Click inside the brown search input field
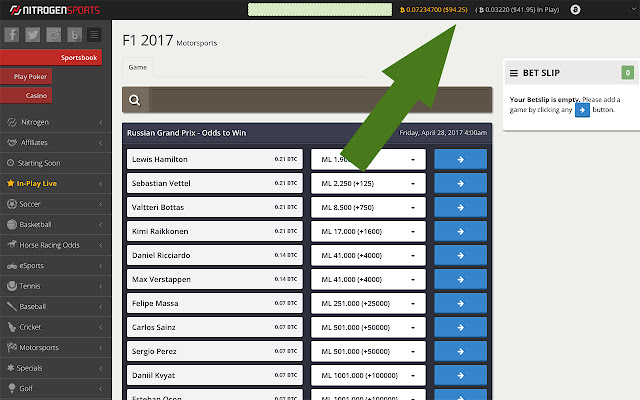Viewport: 640px width, 400px height. pyautogui.click(x=320, y=100)
